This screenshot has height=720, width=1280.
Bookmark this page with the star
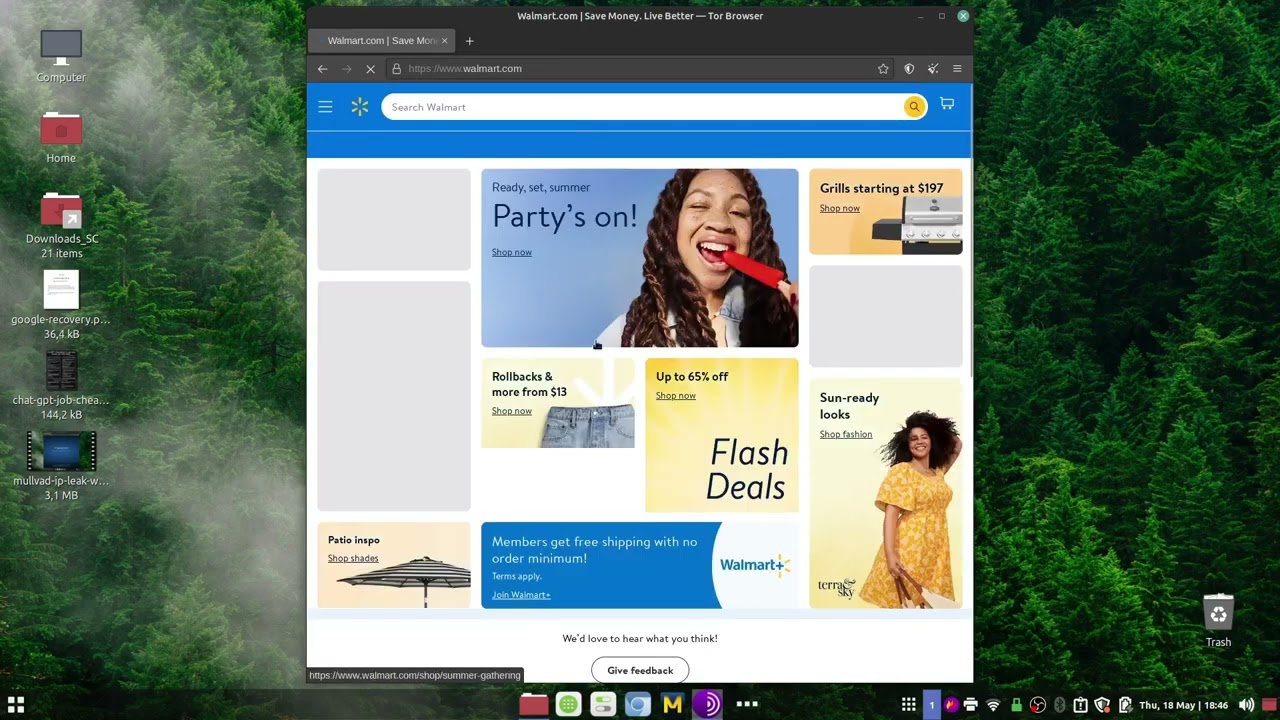883,69
